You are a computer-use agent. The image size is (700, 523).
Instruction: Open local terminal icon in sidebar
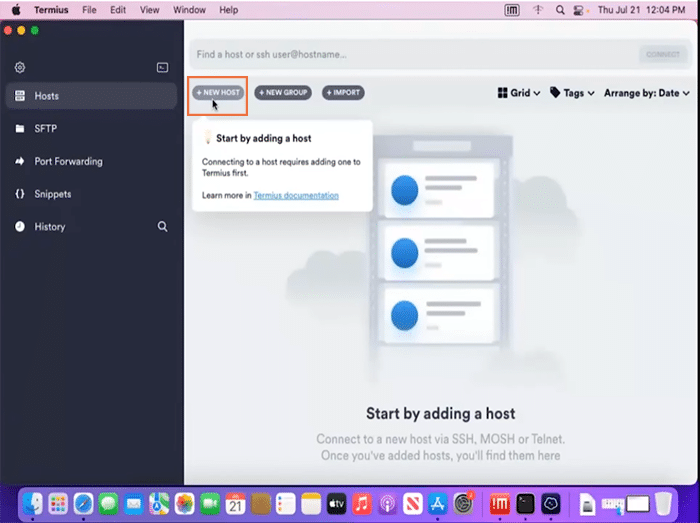click(x=162, y=68)
